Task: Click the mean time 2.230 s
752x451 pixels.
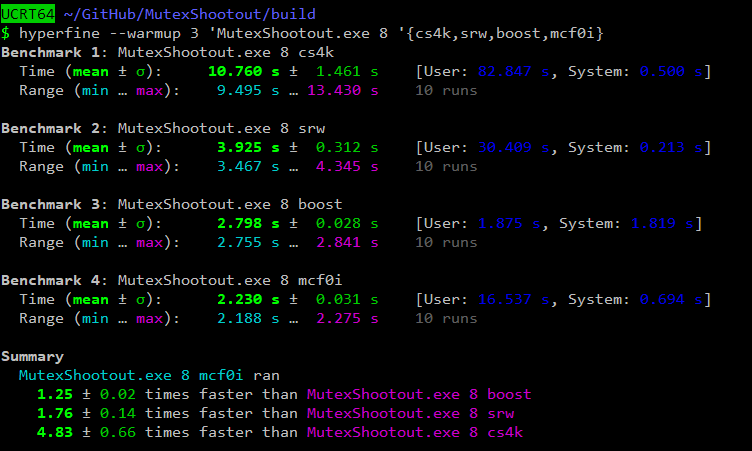Action: click(248, 299)
